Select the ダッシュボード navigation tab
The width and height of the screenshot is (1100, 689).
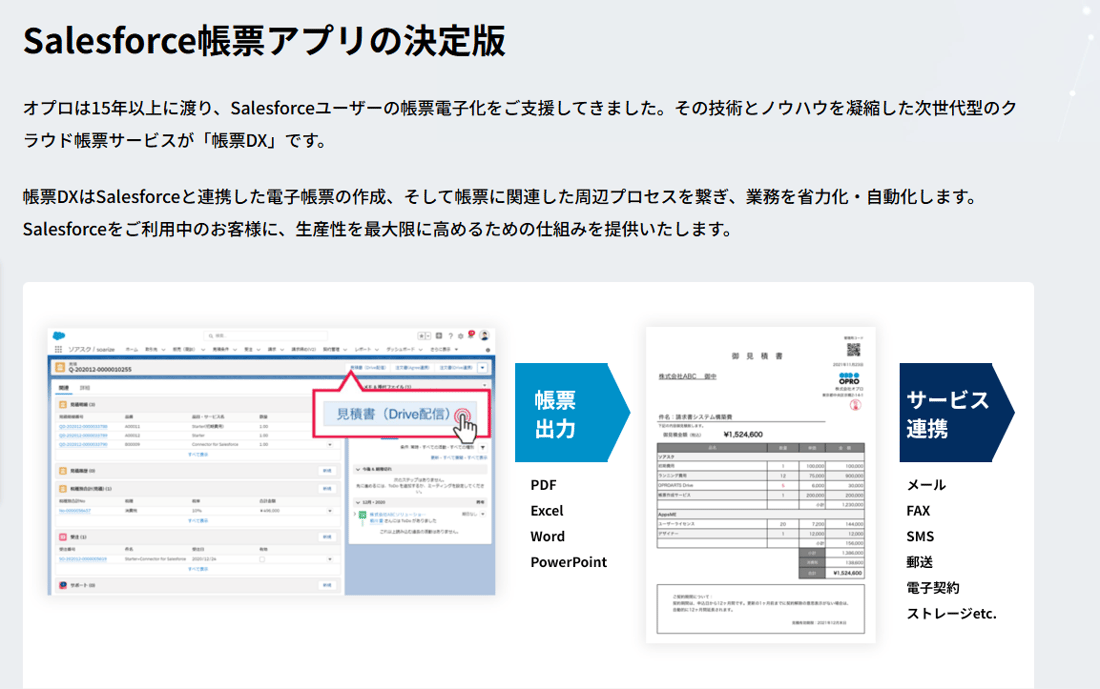(x=401, y=349)
